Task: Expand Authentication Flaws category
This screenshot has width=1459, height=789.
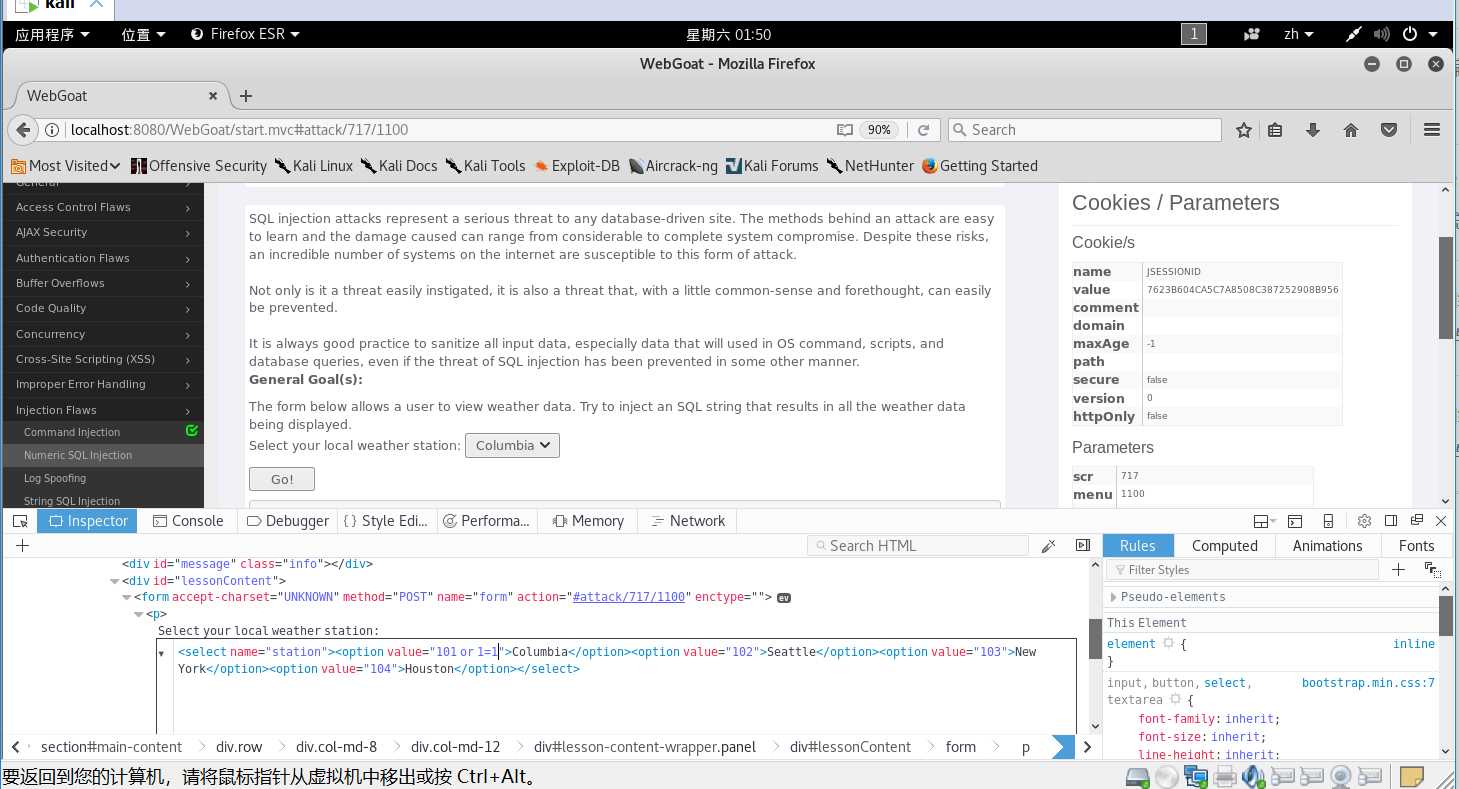Action: pos(102,258)
